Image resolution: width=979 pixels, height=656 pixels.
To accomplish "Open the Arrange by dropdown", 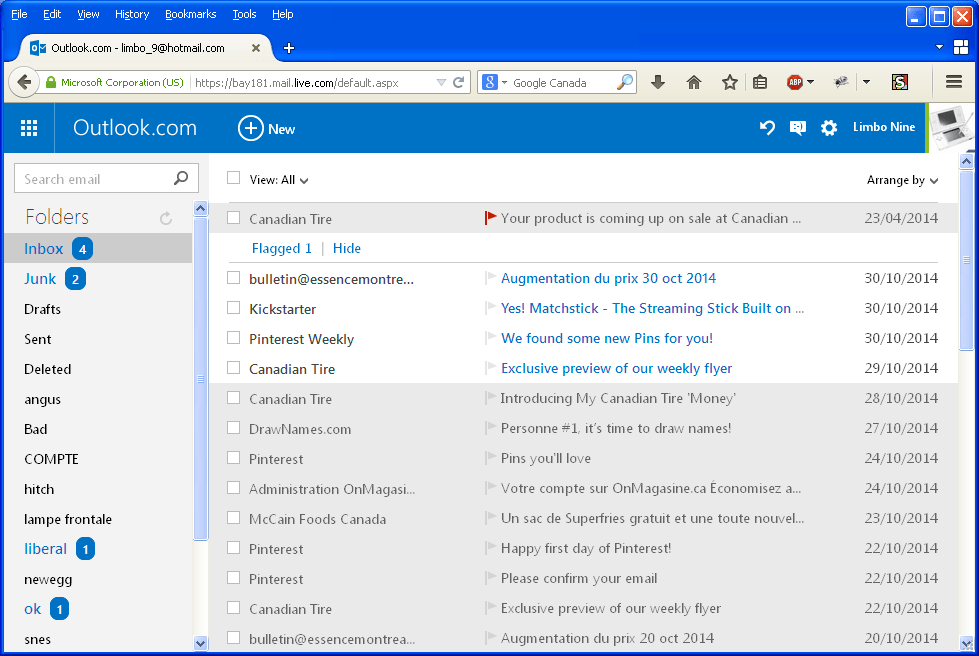I will tap(902, 179).
